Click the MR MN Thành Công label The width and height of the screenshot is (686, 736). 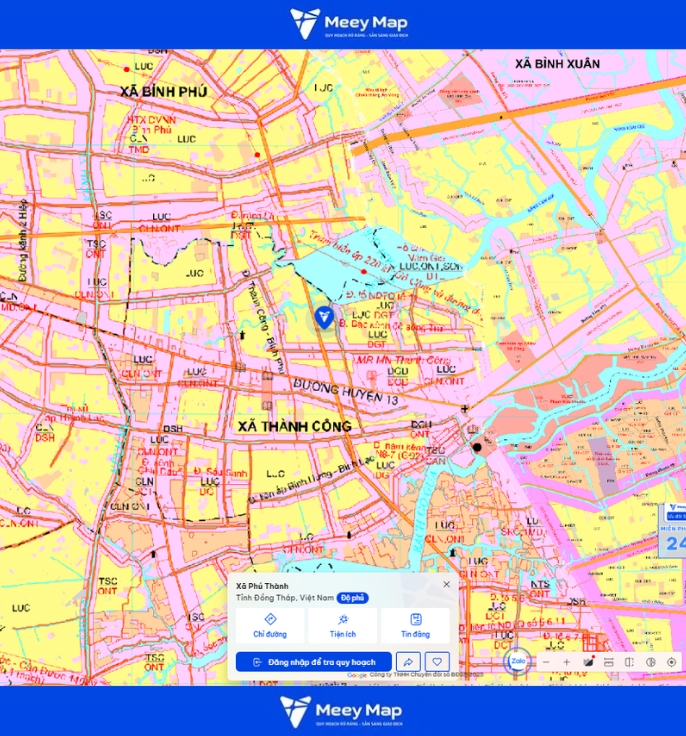tap(403, 360)
